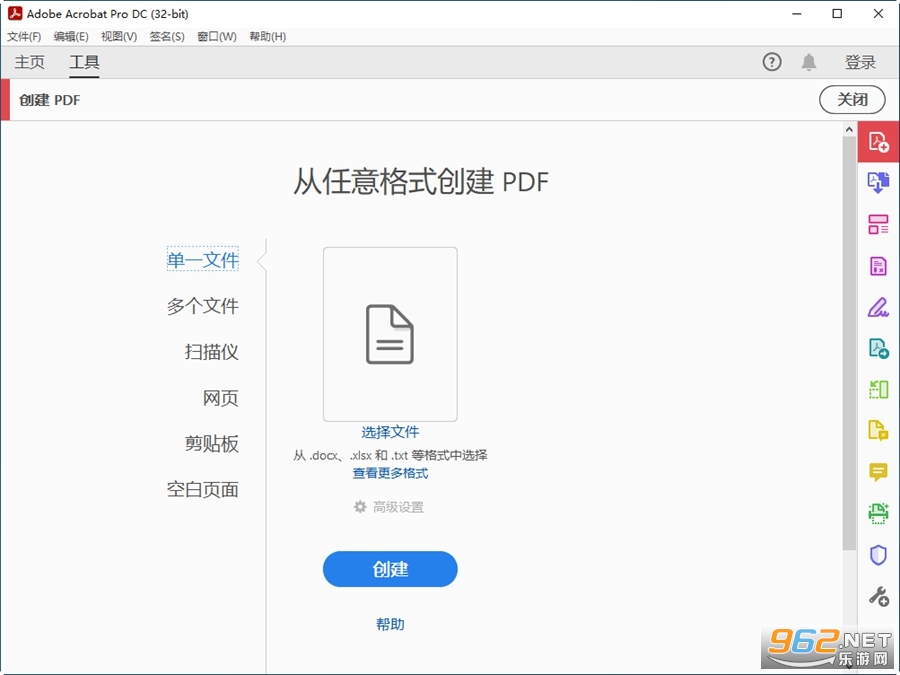Image resolution: width=900 pixels, height=675 pixels.
Task: Open More Tools wrench icon
Action: tap(878, 596)
